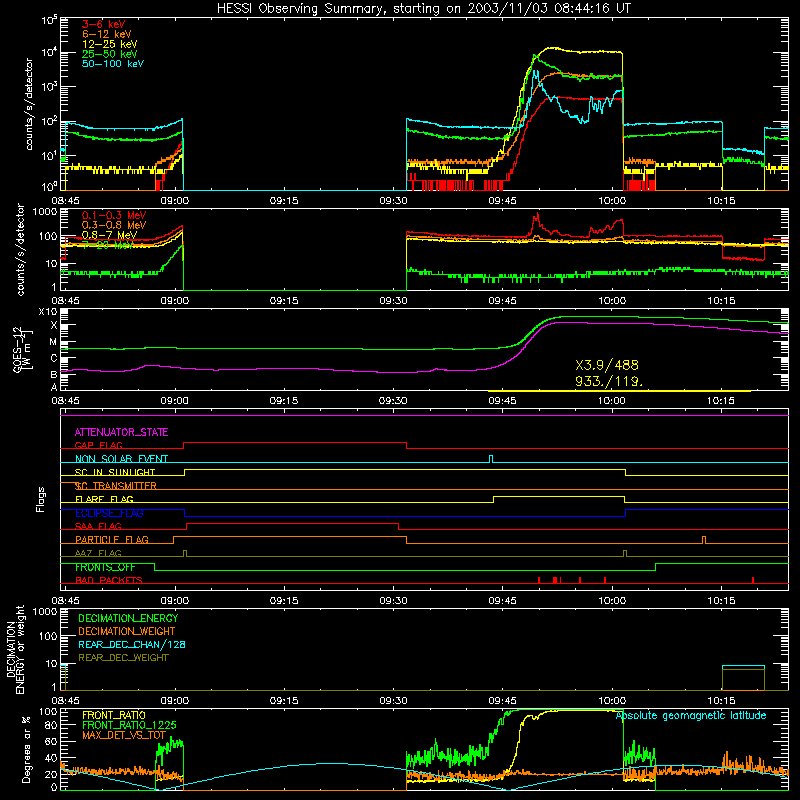Click the decimation box near 10:15
The image size is (800, 800).
[743, 678]
